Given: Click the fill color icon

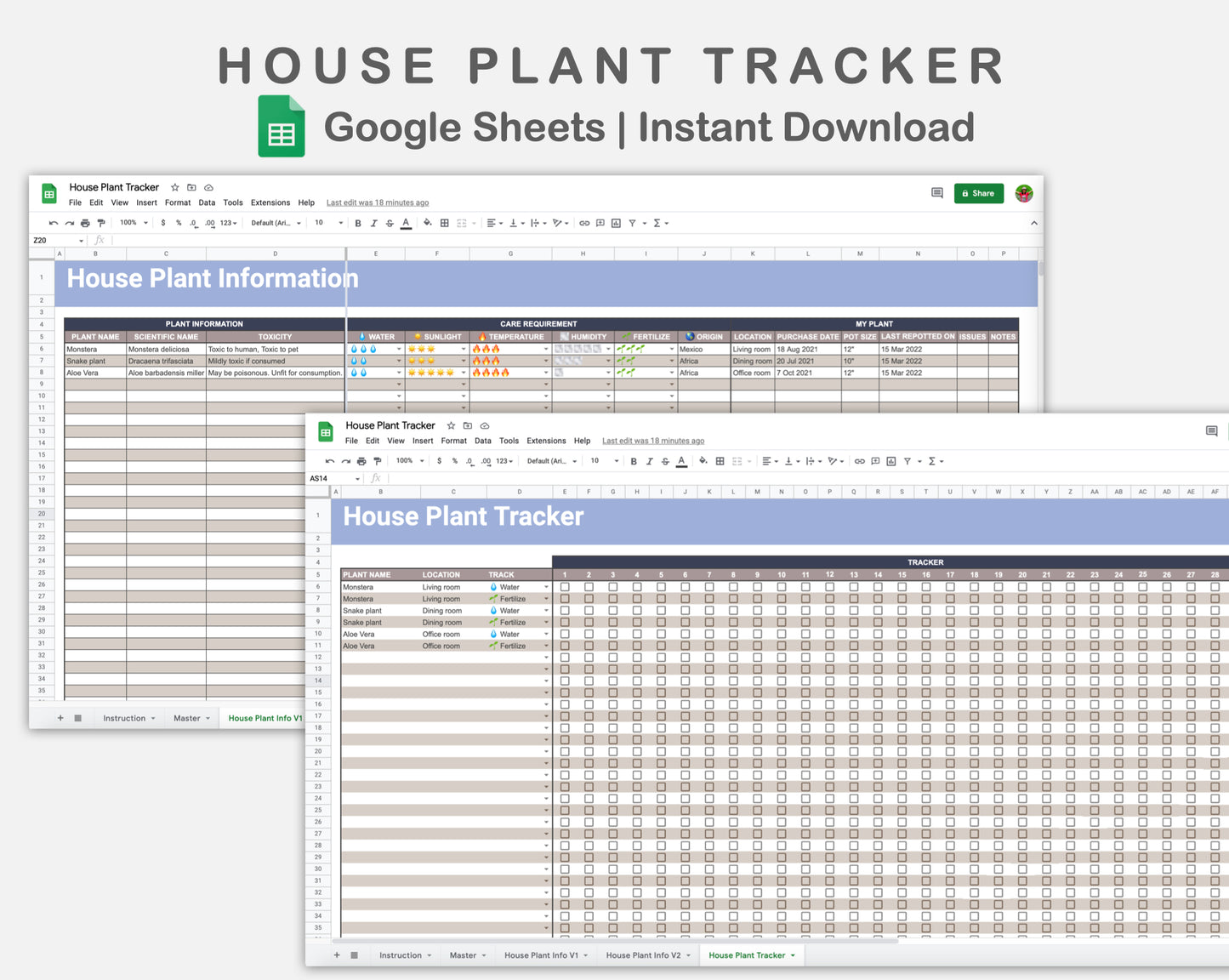Looking at the screenshot, I should 703,460.
